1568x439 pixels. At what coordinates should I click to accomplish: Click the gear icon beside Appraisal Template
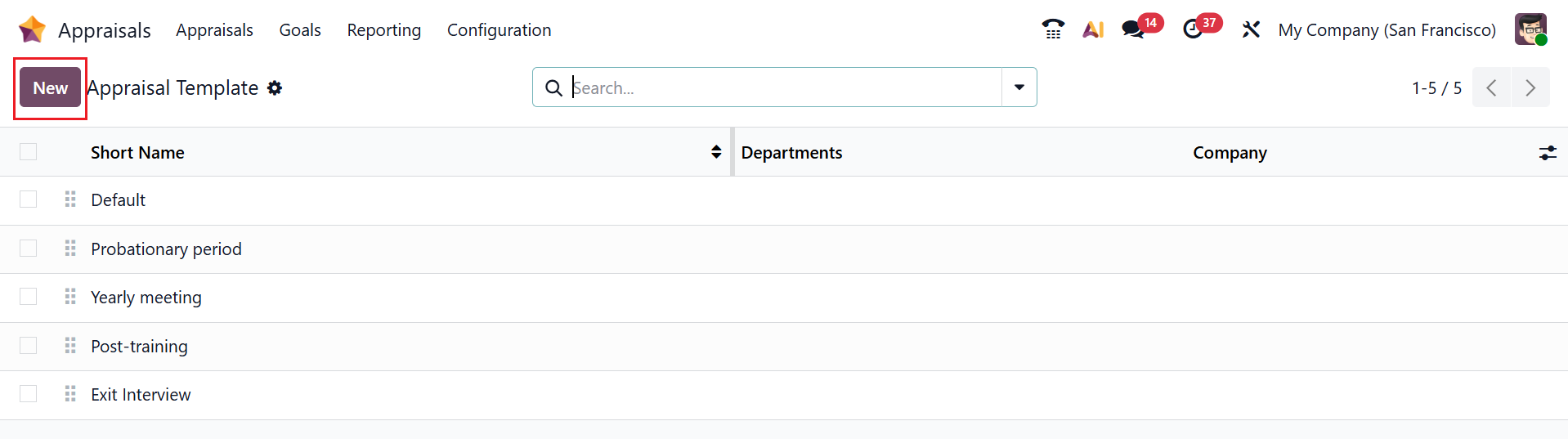coord(275,87)
